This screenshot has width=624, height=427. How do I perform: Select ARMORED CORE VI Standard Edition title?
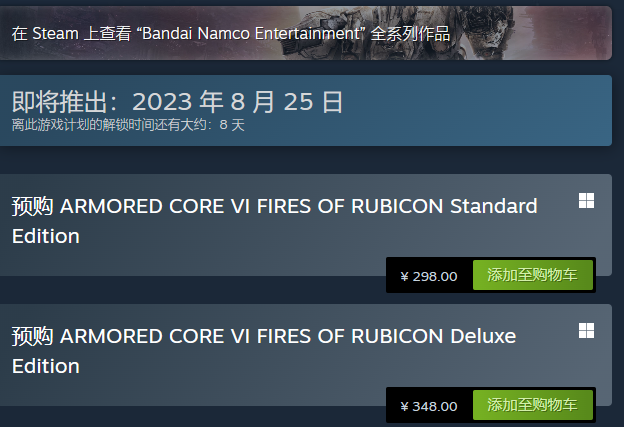point(275,221)
